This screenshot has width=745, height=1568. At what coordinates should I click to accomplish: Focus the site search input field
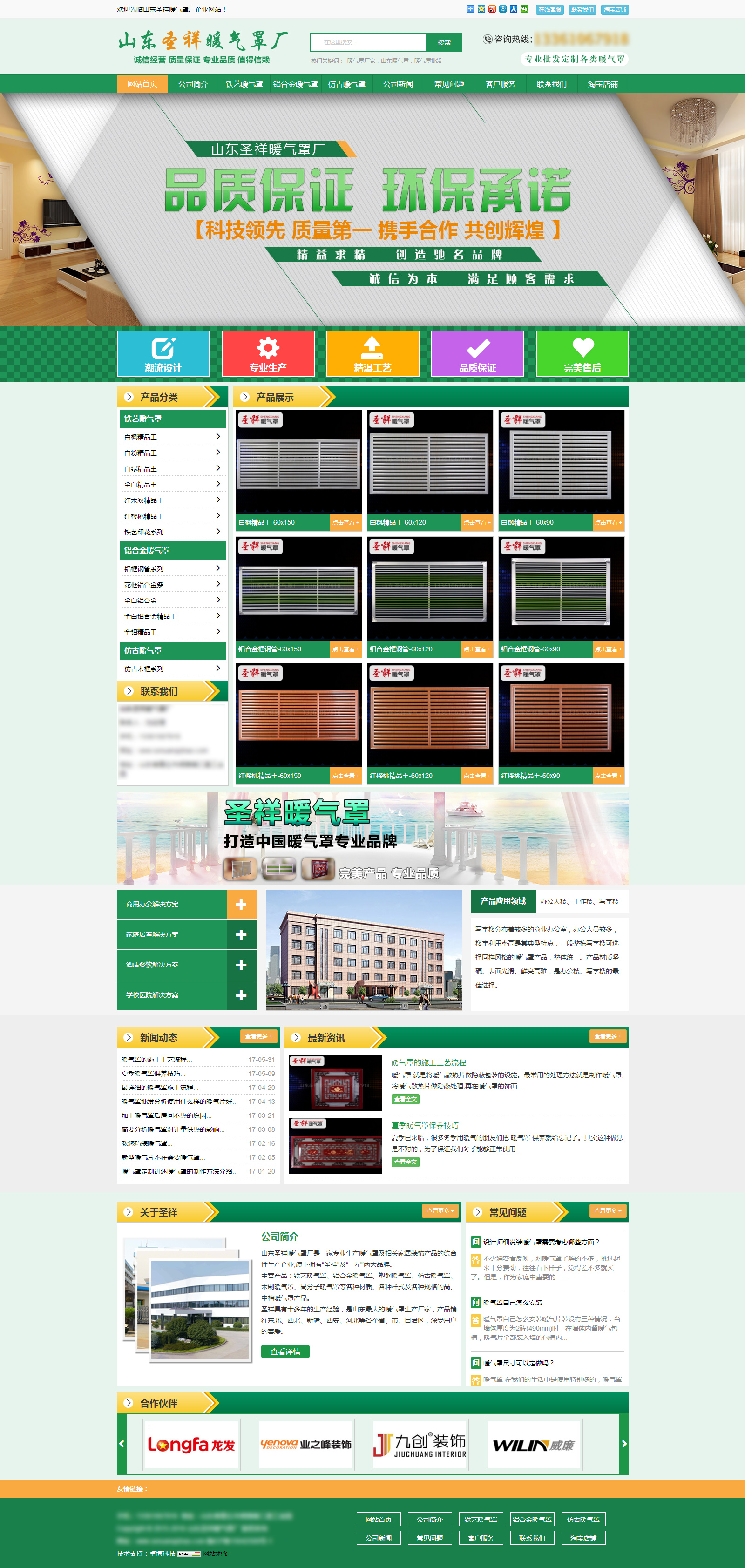coord(368,42)
